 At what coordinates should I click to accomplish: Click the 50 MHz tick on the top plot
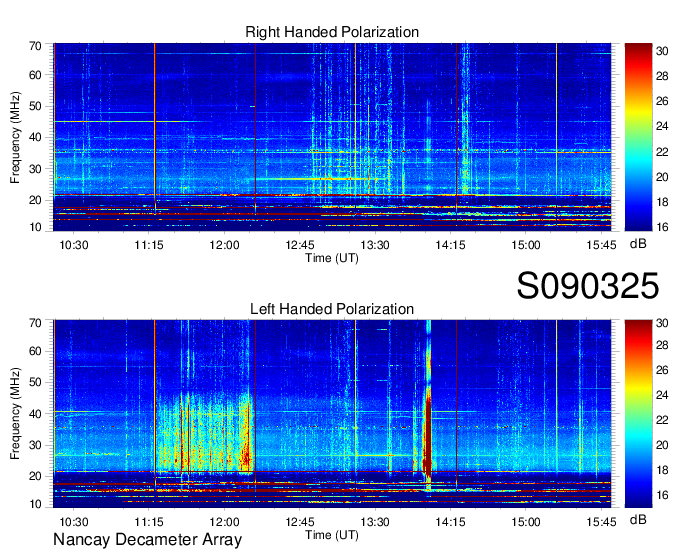click(35, 106)
